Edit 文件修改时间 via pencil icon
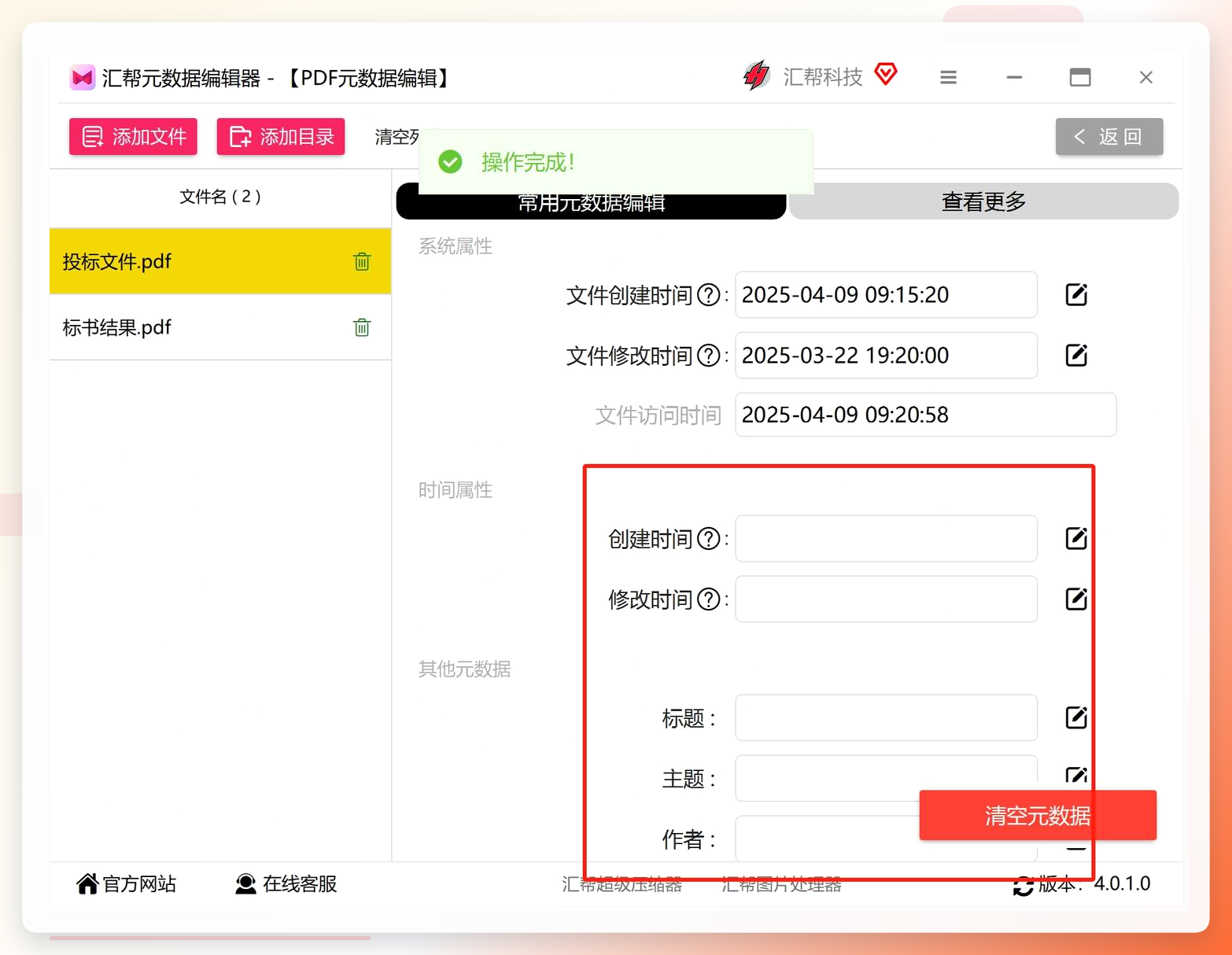Viewport: 1232px width, 955px height. coord(1076,356)
